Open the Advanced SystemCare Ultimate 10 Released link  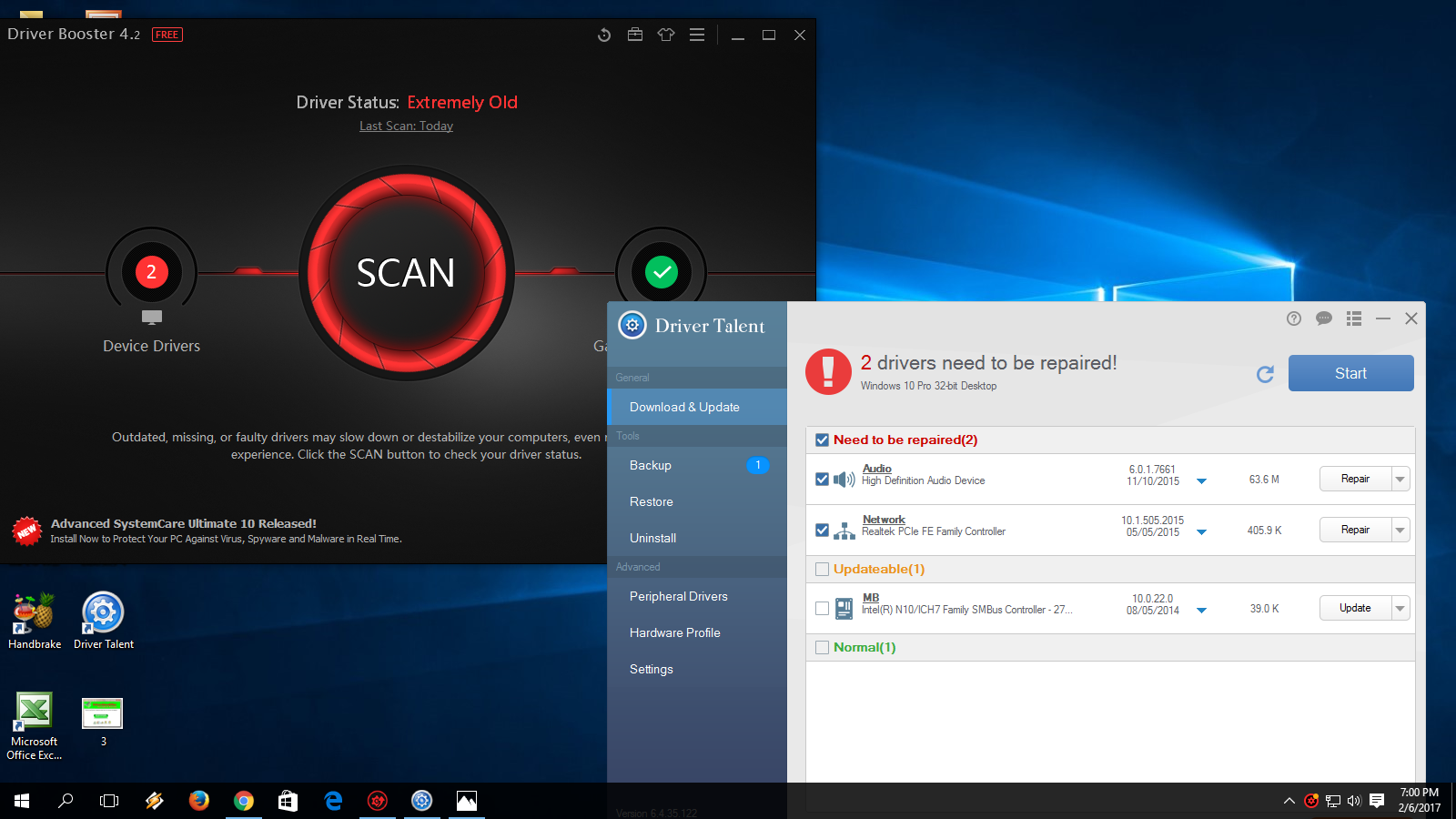[x=184, y=523]
